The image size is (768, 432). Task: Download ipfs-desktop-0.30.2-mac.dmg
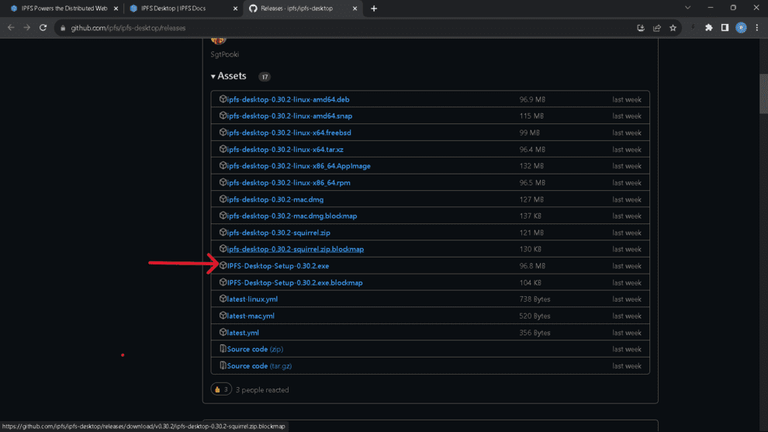pos(275,199)
